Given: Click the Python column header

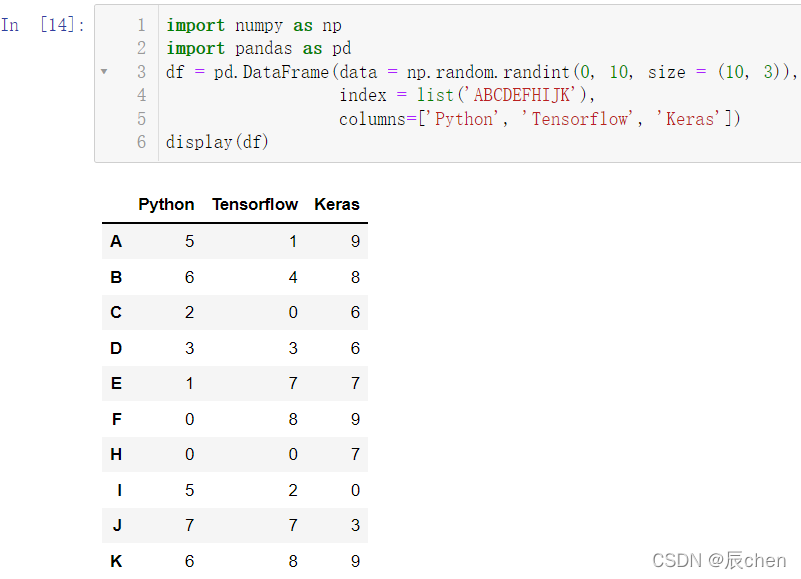Looking at the screenshot, I should click(166, 204).
